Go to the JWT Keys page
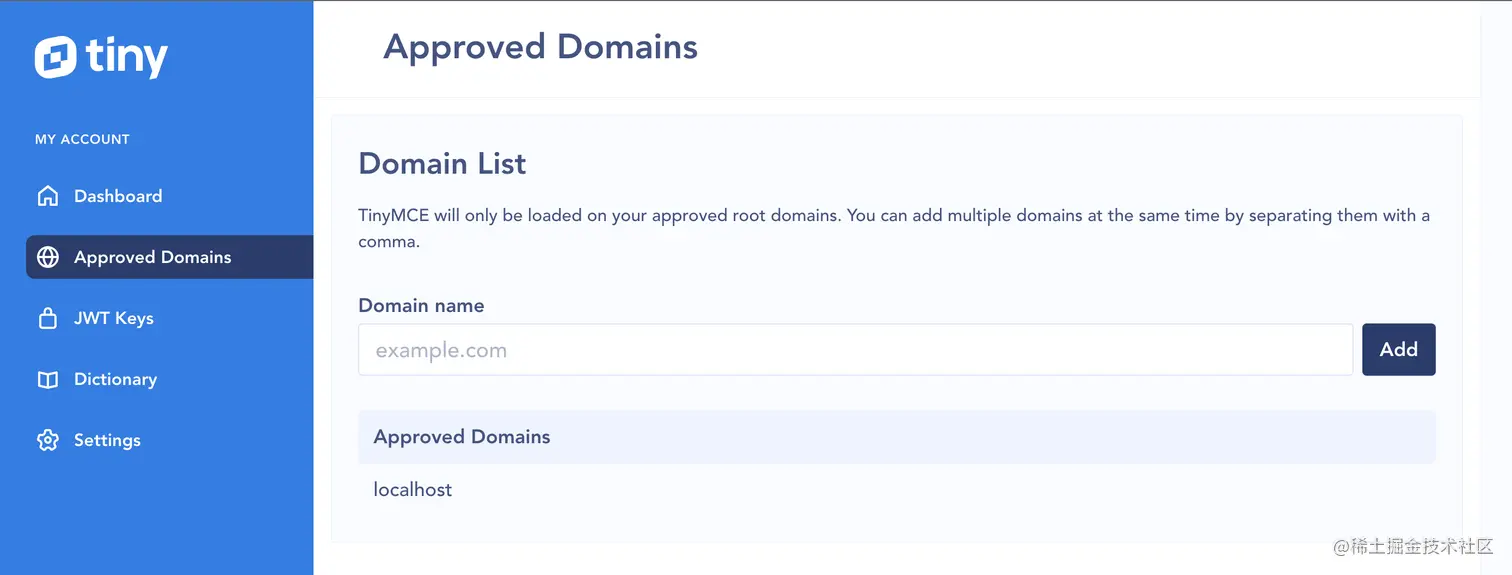Screen dimensions: 1512x575 114,319
